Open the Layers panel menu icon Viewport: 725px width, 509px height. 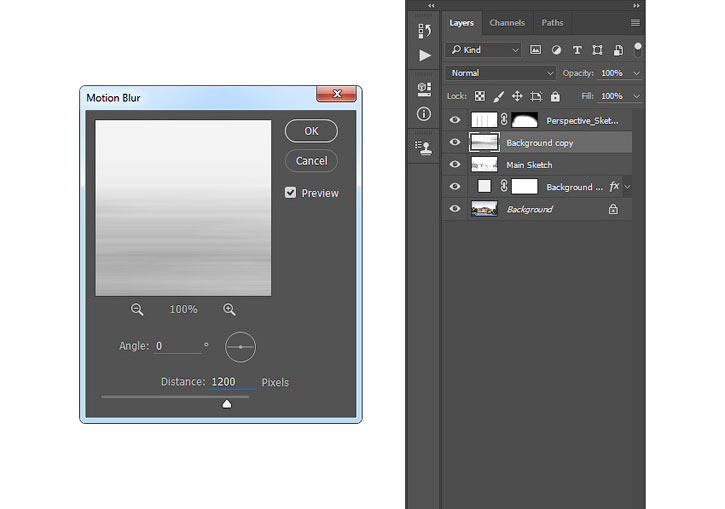click(635, 23)
